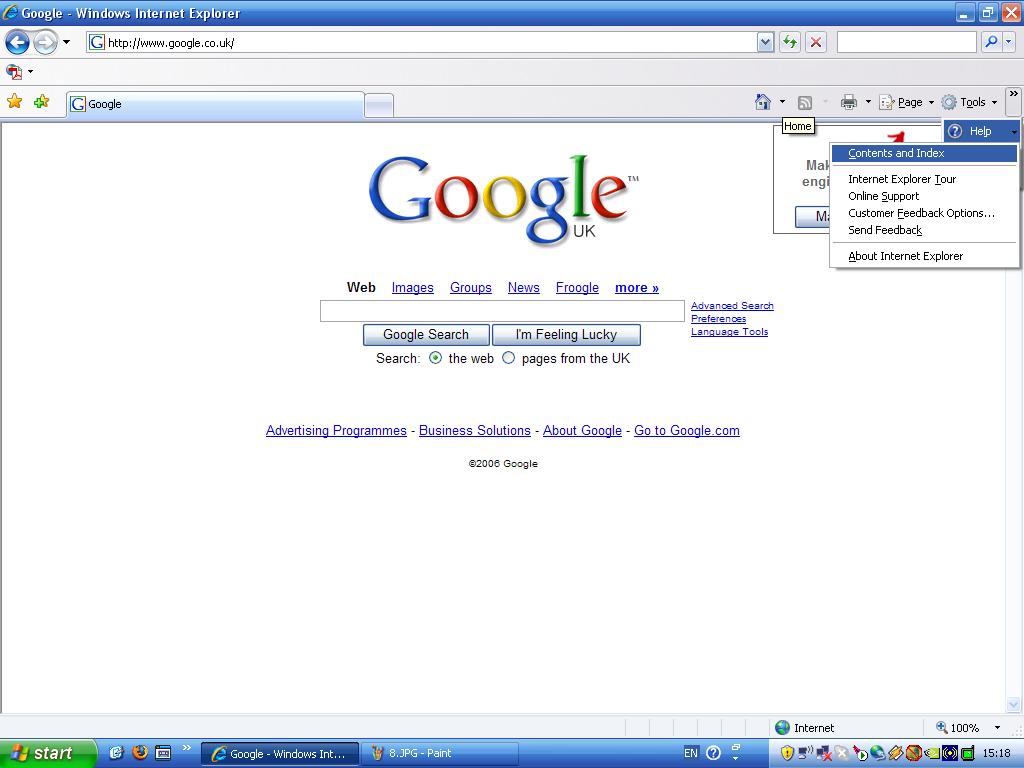Open the recent pages dropdown beside Forward

click(67, 43)
